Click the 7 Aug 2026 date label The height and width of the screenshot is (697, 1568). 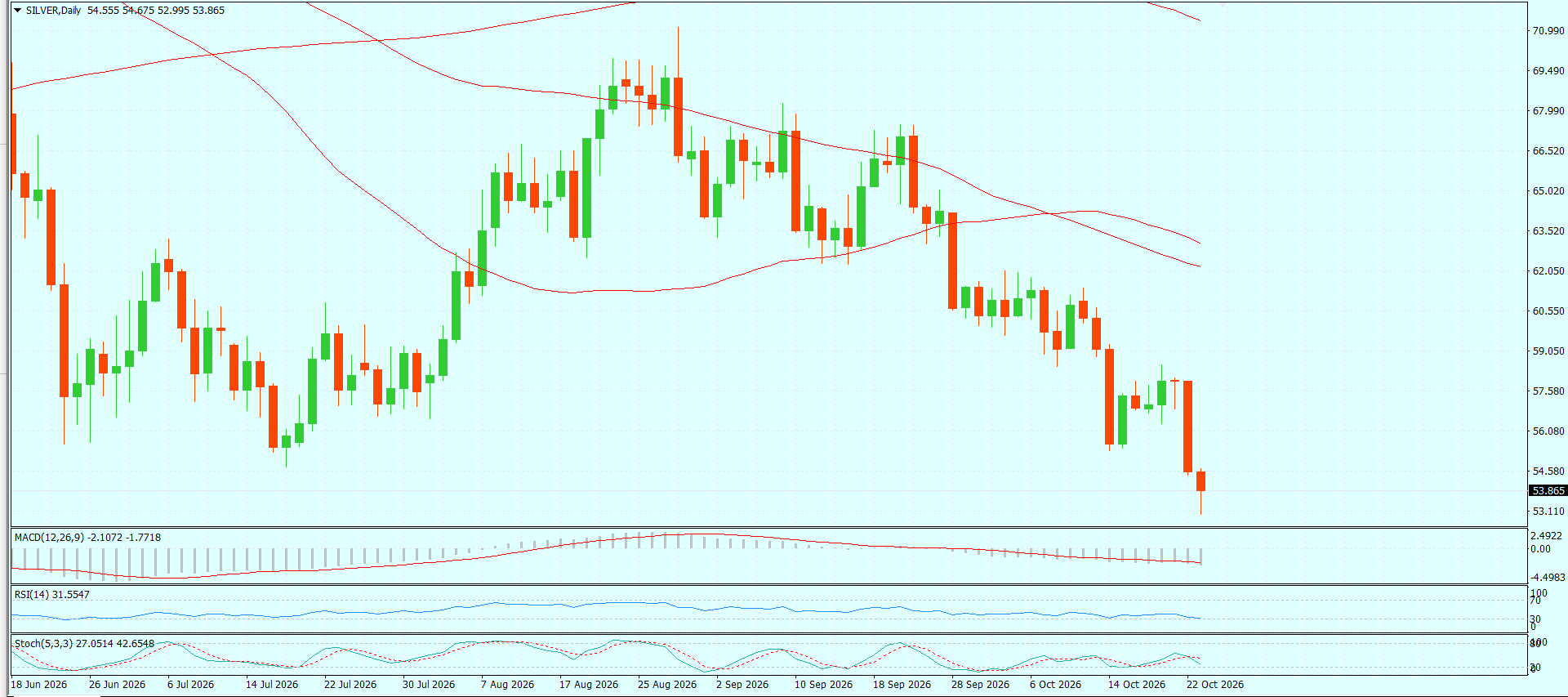[507, 685]
